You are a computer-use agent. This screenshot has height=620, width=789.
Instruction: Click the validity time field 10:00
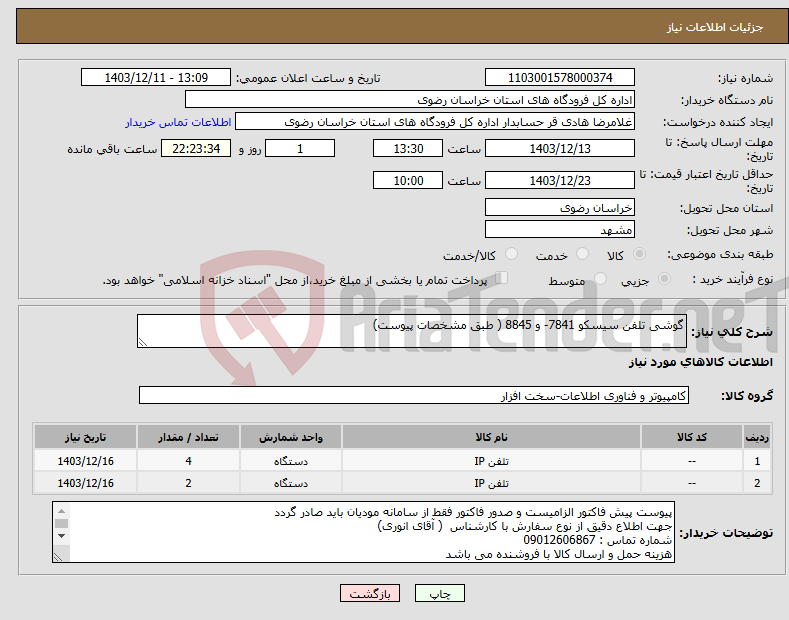pos(408,180)
